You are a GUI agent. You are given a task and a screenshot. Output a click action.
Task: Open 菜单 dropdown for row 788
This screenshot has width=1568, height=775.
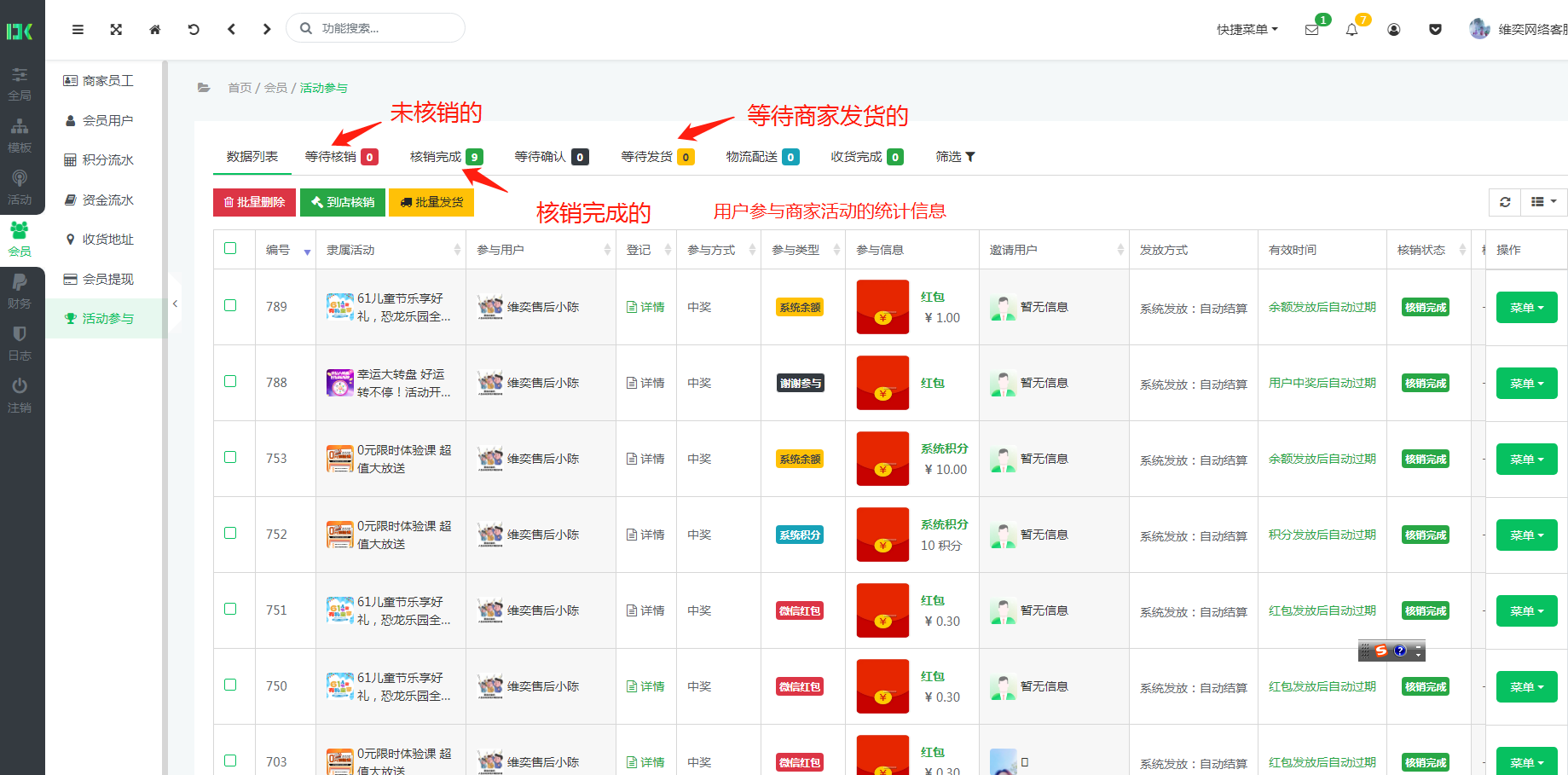1526,384
